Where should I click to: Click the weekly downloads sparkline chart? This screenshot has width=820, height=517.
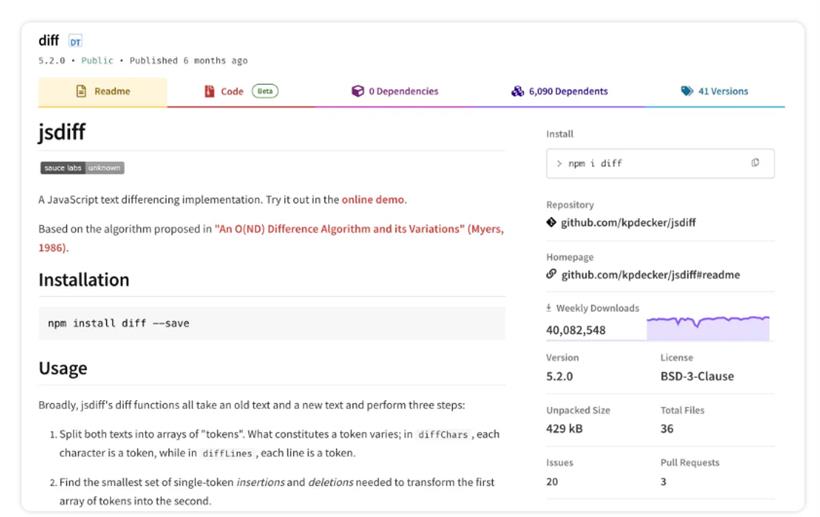tap(708, 328)
